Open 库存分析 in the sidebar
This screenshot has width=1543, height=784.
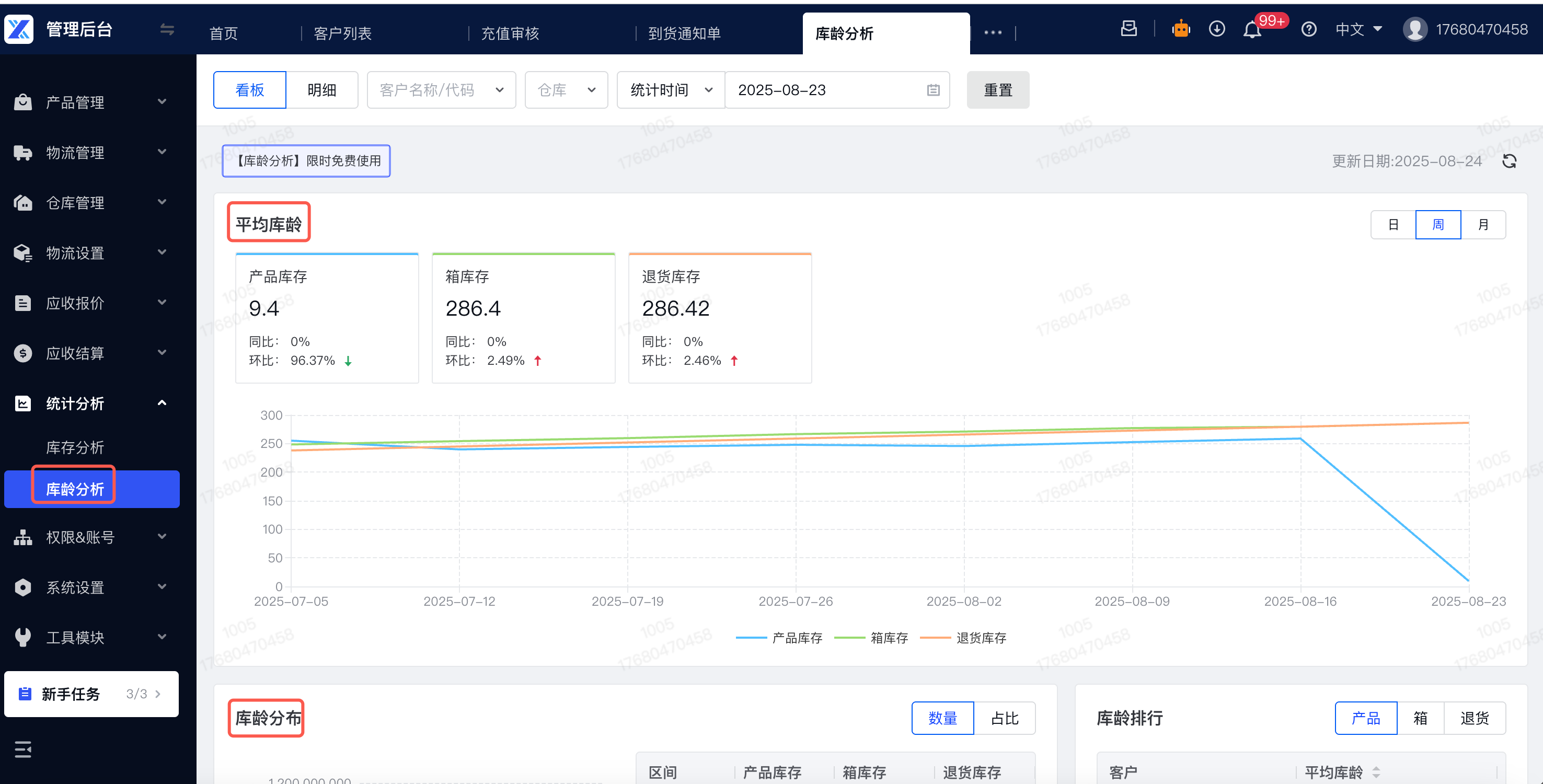pos(75,447)
